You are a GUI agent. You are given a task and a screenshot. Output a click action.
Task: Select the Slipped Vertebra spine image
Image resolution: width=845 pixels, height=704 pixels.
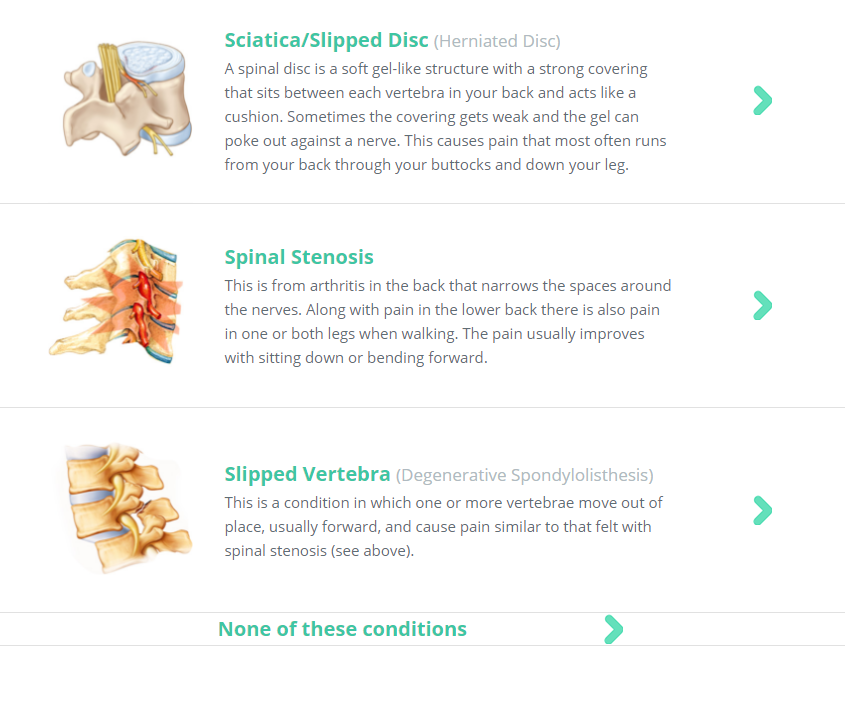tap(122, 506)
